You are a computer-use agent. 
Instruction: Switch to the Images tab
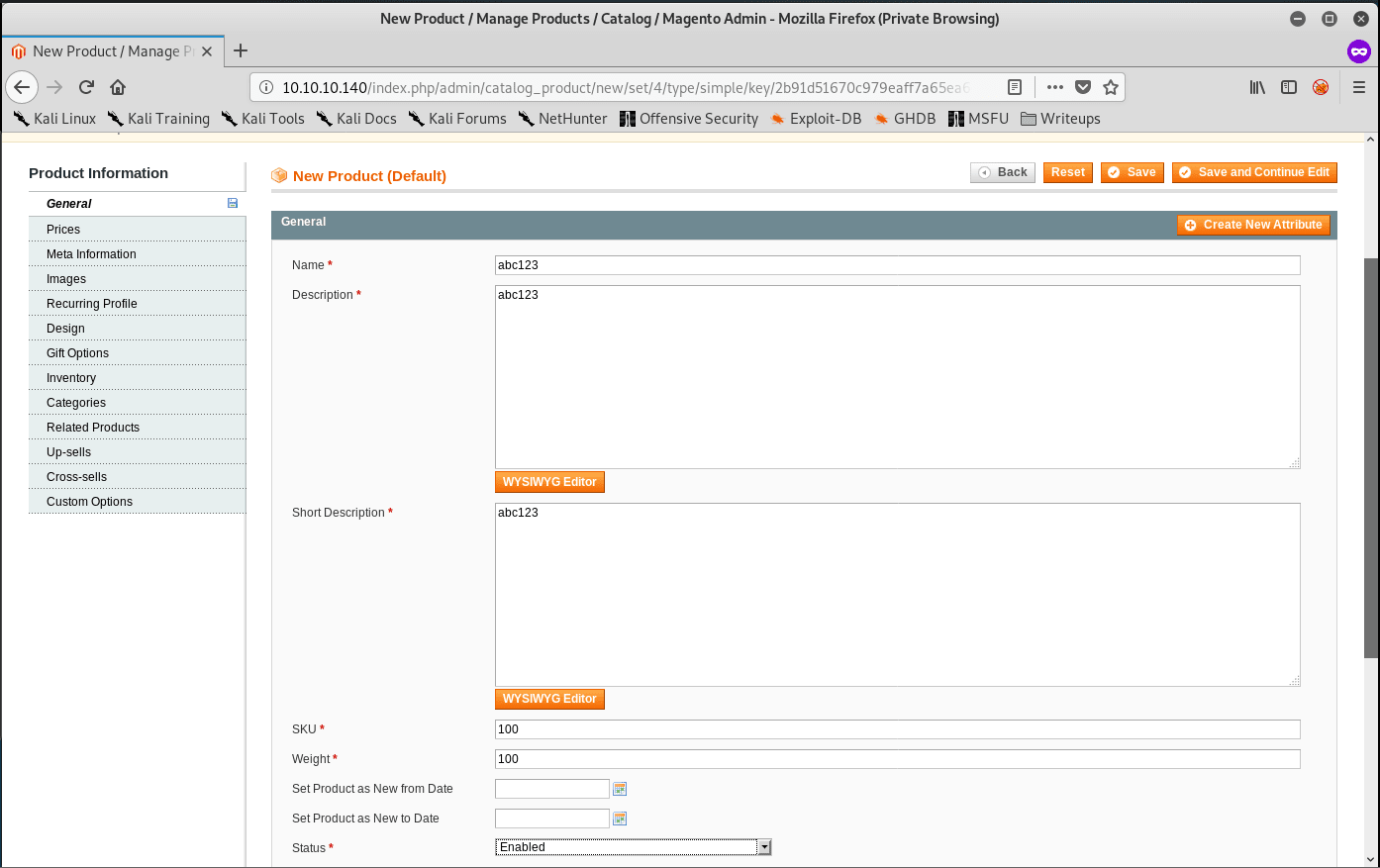point(137,278)
